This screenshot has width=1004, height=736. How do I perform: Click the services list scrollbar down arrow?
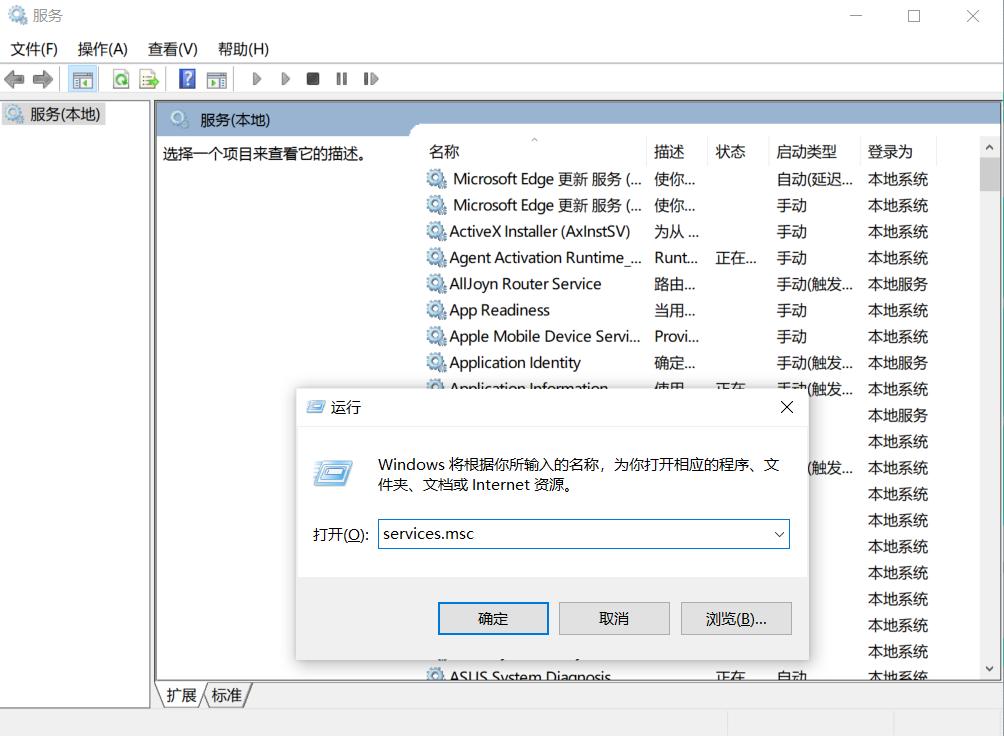(x=989, y=669)
